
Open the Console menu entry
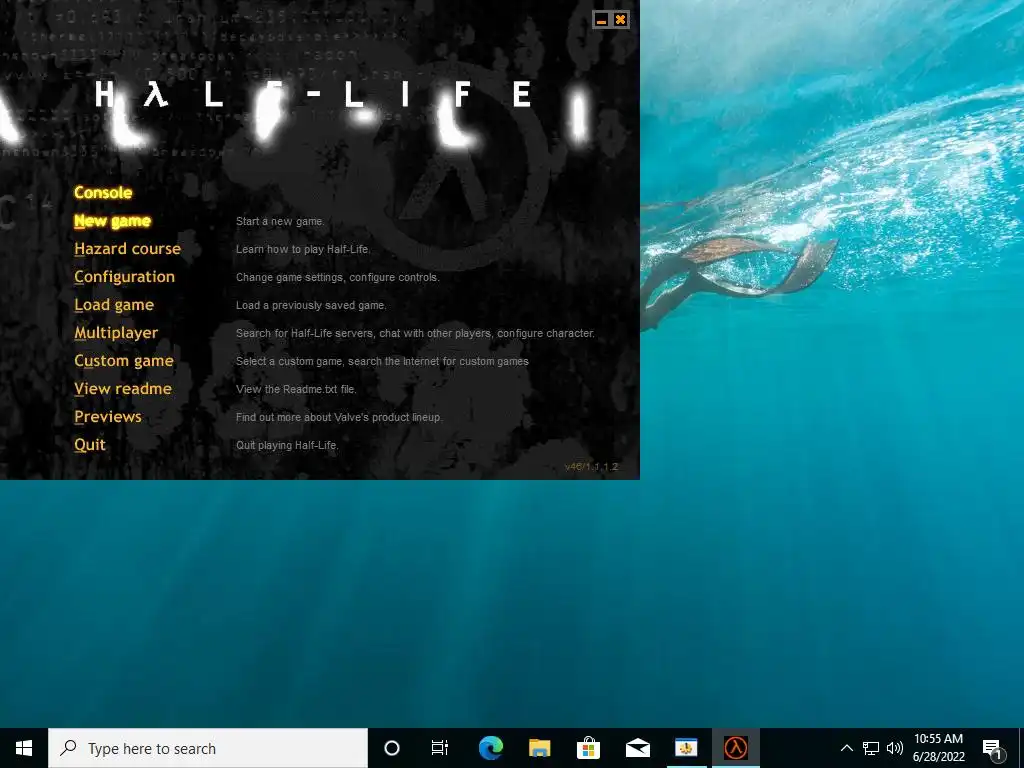(103, 193)
